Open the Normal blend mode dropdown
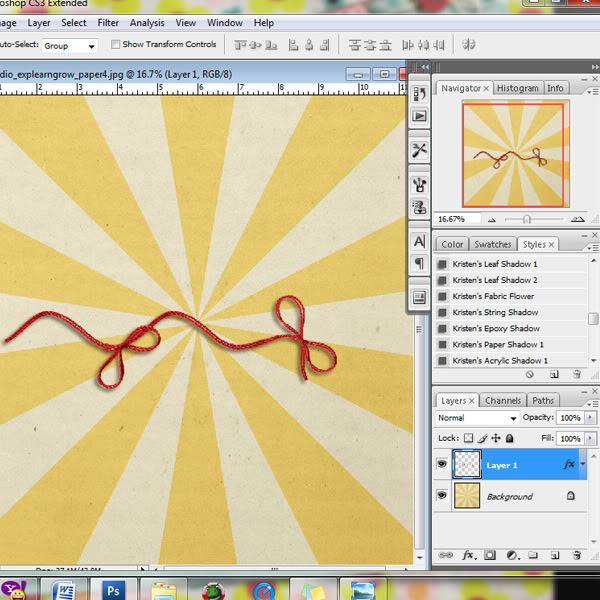600x600 pixels. click(477, 418)
